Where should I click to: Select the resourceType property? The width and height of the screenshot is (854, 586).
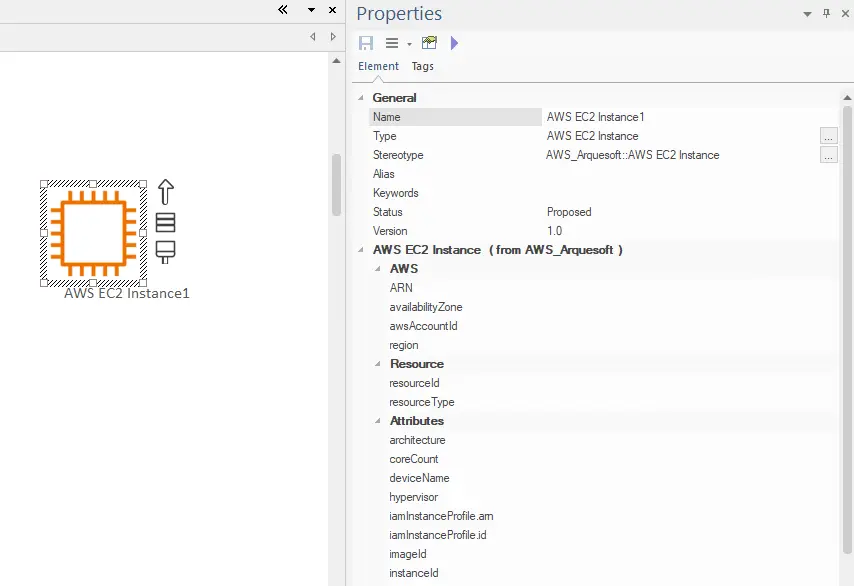(422, 402)
